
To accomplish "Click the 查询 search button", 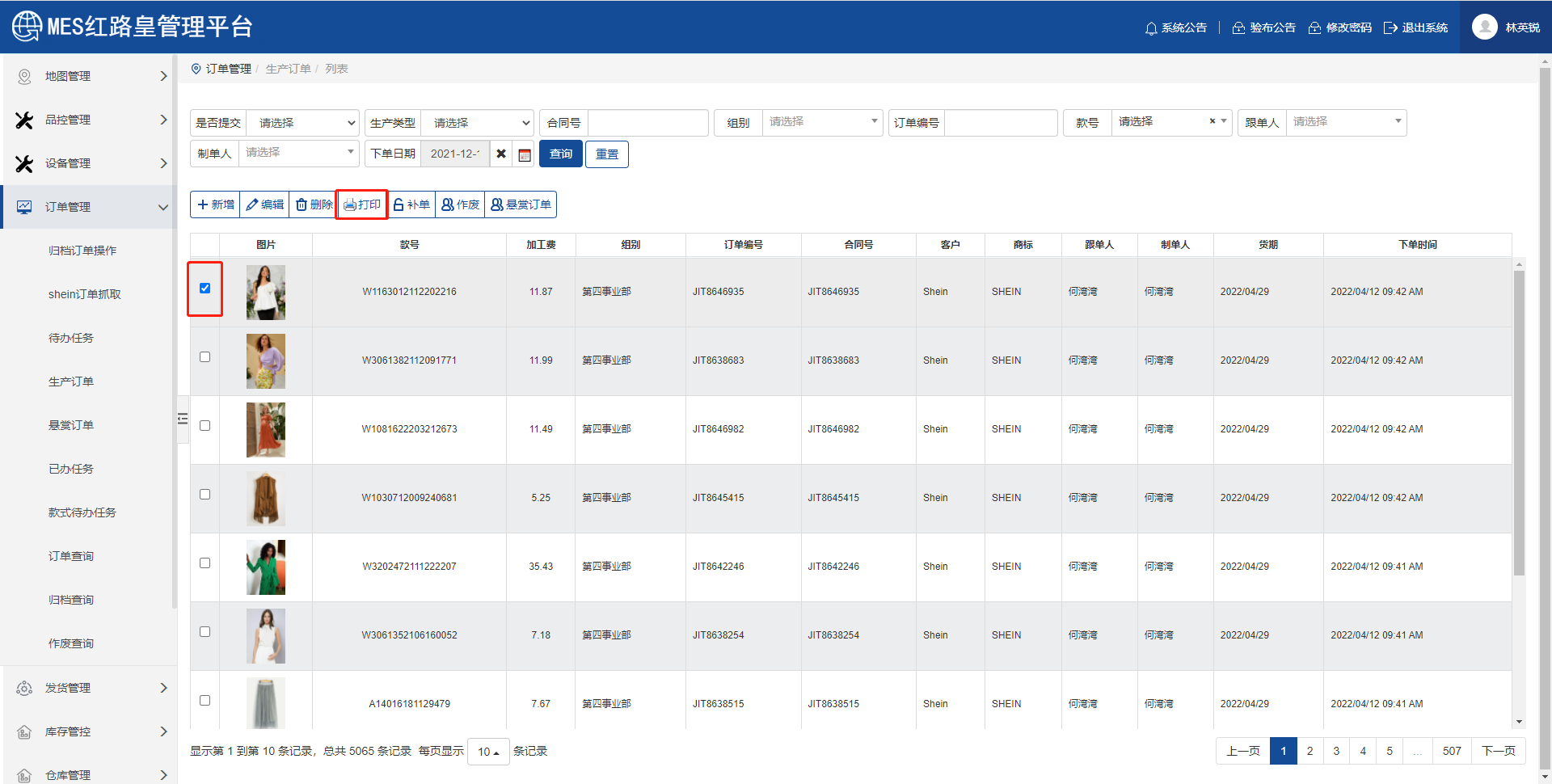I will [x=561, y=154].
